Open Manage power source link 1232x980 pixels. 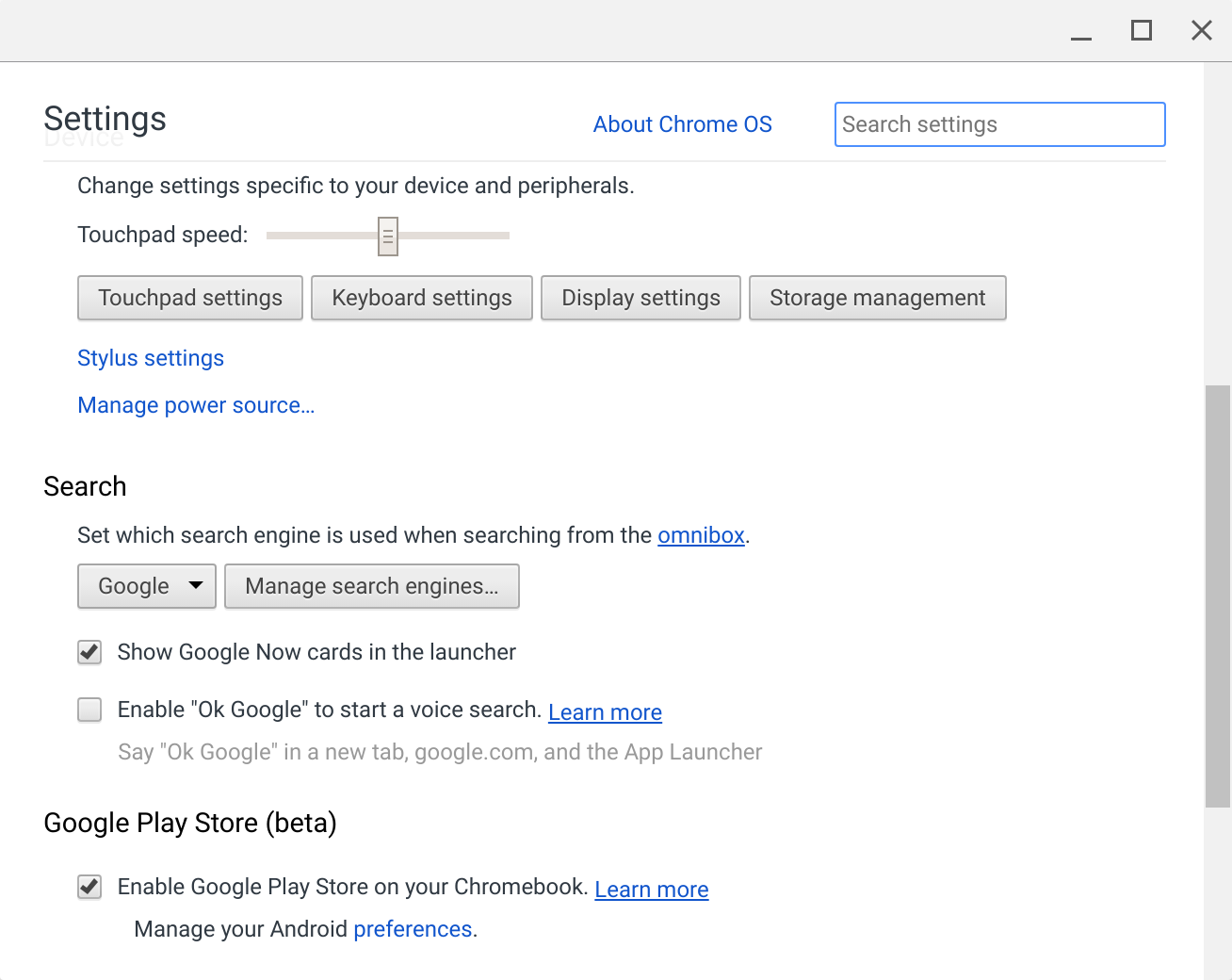196,405
